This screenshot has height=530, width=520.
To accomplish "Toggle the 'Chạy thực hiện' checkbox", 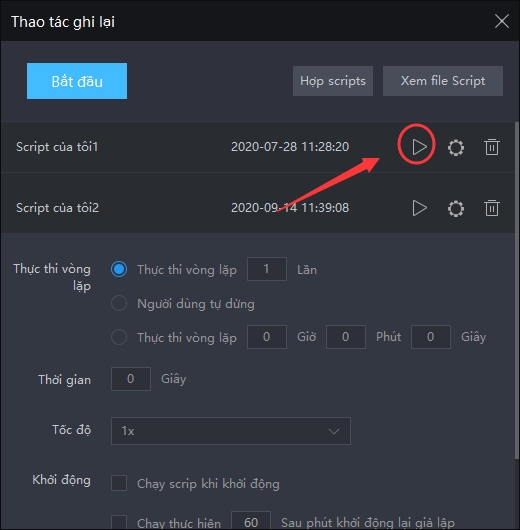I will 119,522.
